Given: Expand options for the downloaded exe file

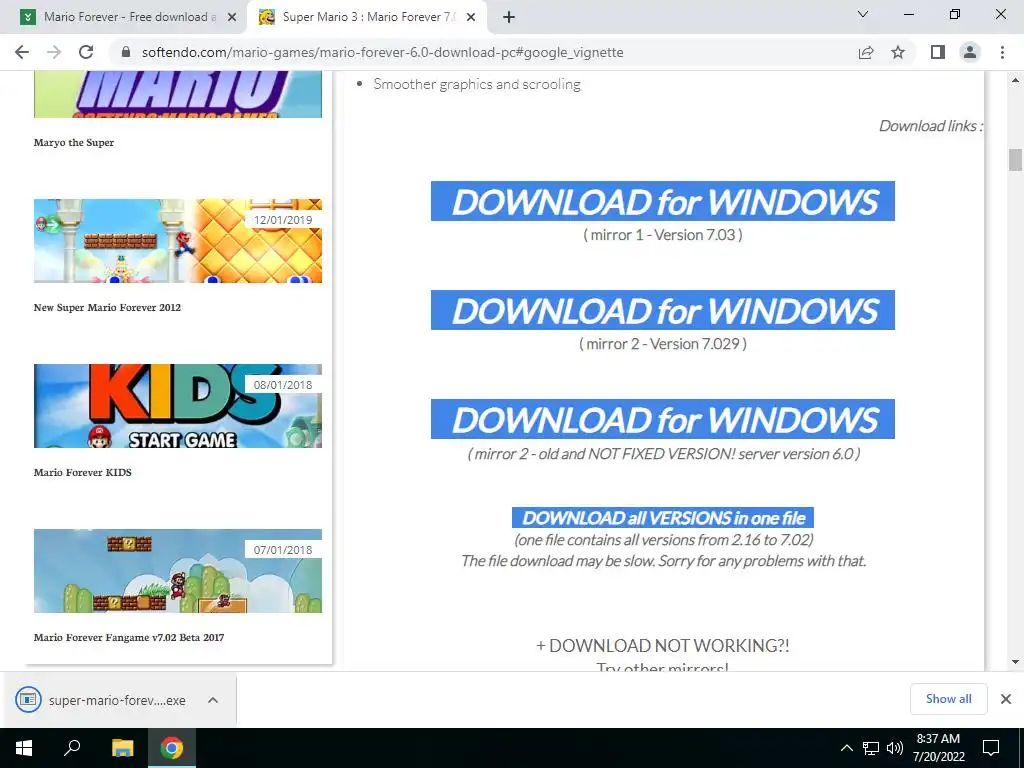Looking at the screenshot, I should [x=213, y=700].
